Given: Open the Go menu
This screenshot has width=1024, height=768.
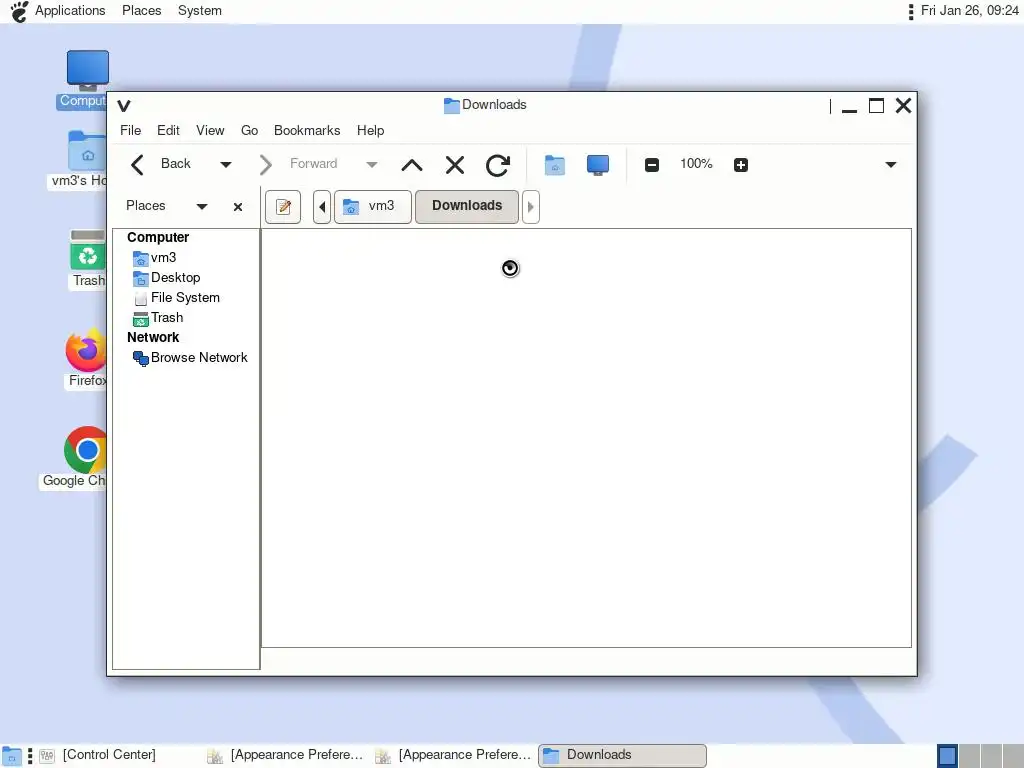Looking at the screenshot, I should [x=249, y=131].
